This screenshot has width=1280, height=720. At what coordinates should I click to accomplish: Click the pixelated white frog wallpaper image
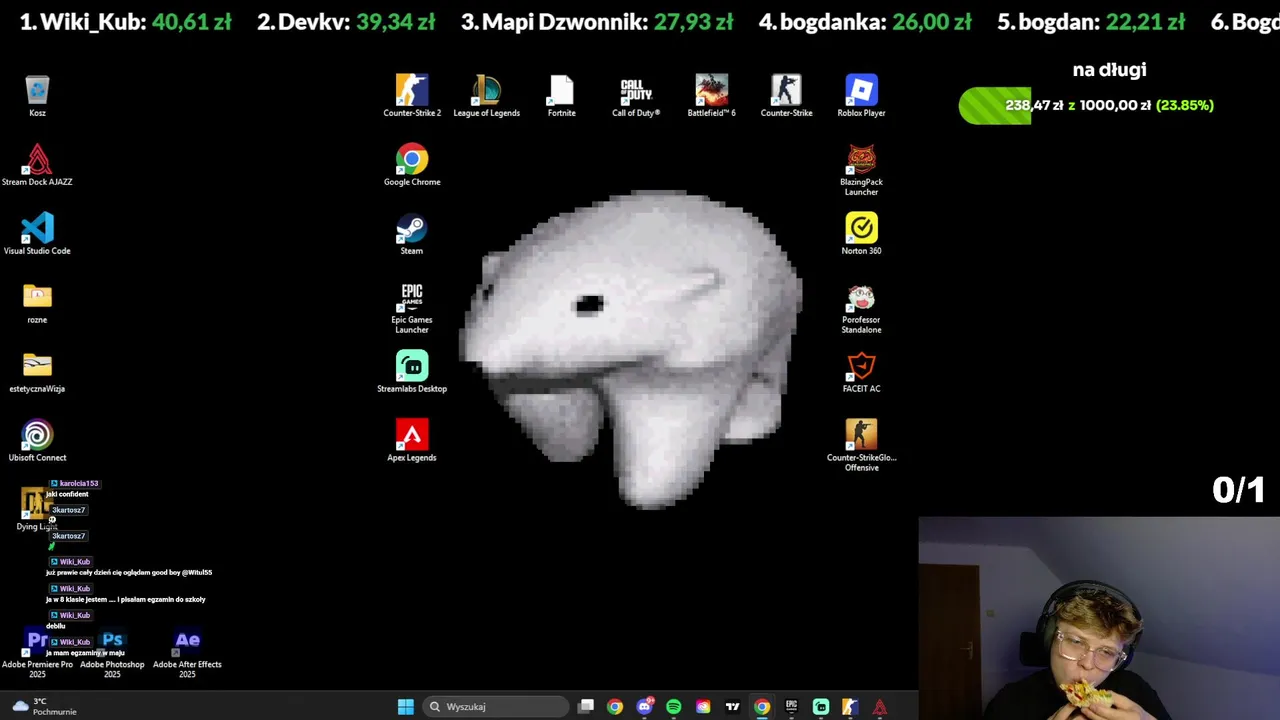pyautogui.click(x=630, y=348)
